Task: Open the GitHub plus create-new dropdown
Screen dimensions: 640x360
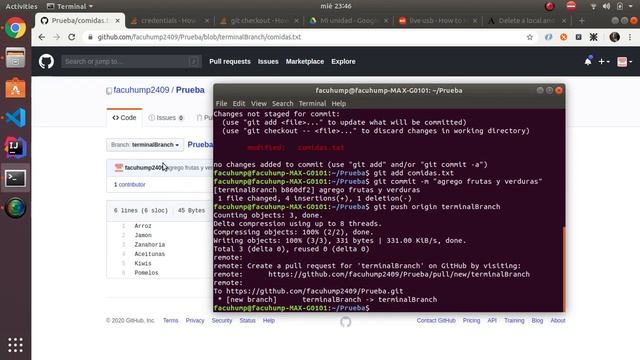Action: [604, 62]
